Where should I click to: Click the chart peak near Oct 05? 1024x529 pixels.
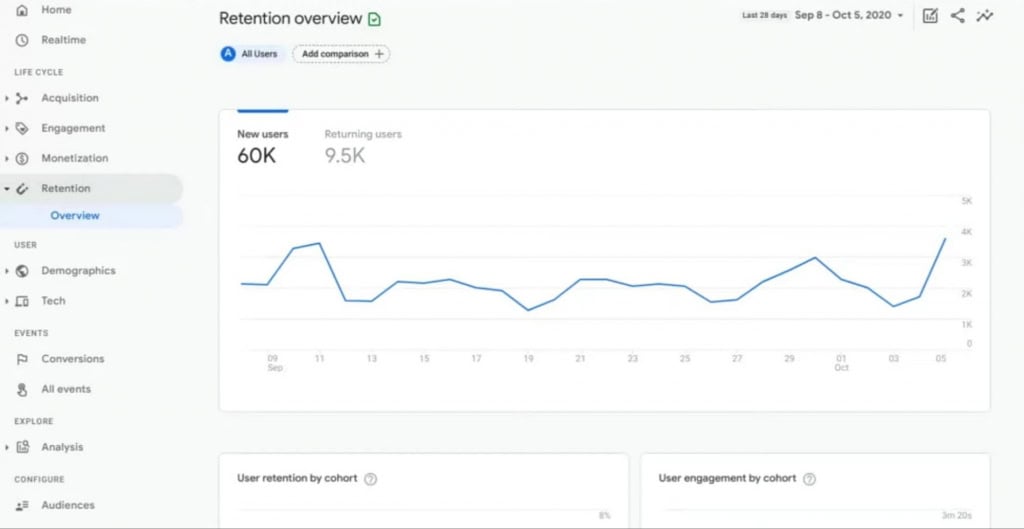pos(945,239)
